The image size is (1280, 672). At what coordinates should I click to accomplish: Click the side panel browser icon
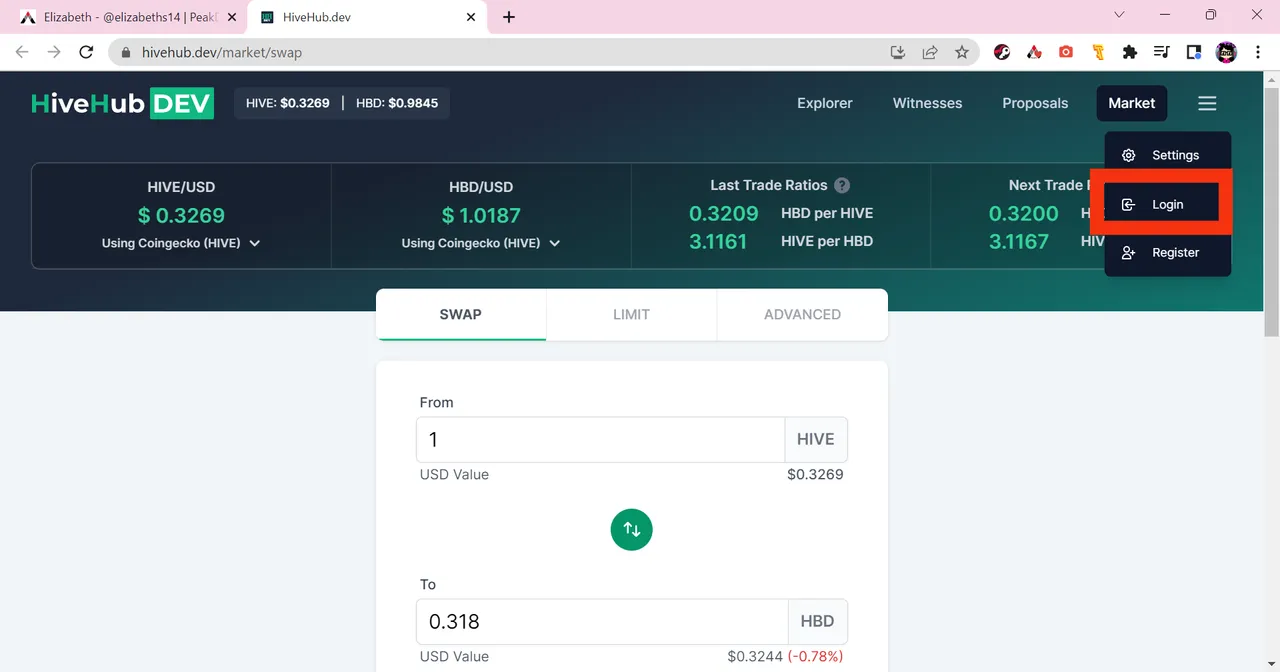pyautogui.click(x=1194, y=52)
